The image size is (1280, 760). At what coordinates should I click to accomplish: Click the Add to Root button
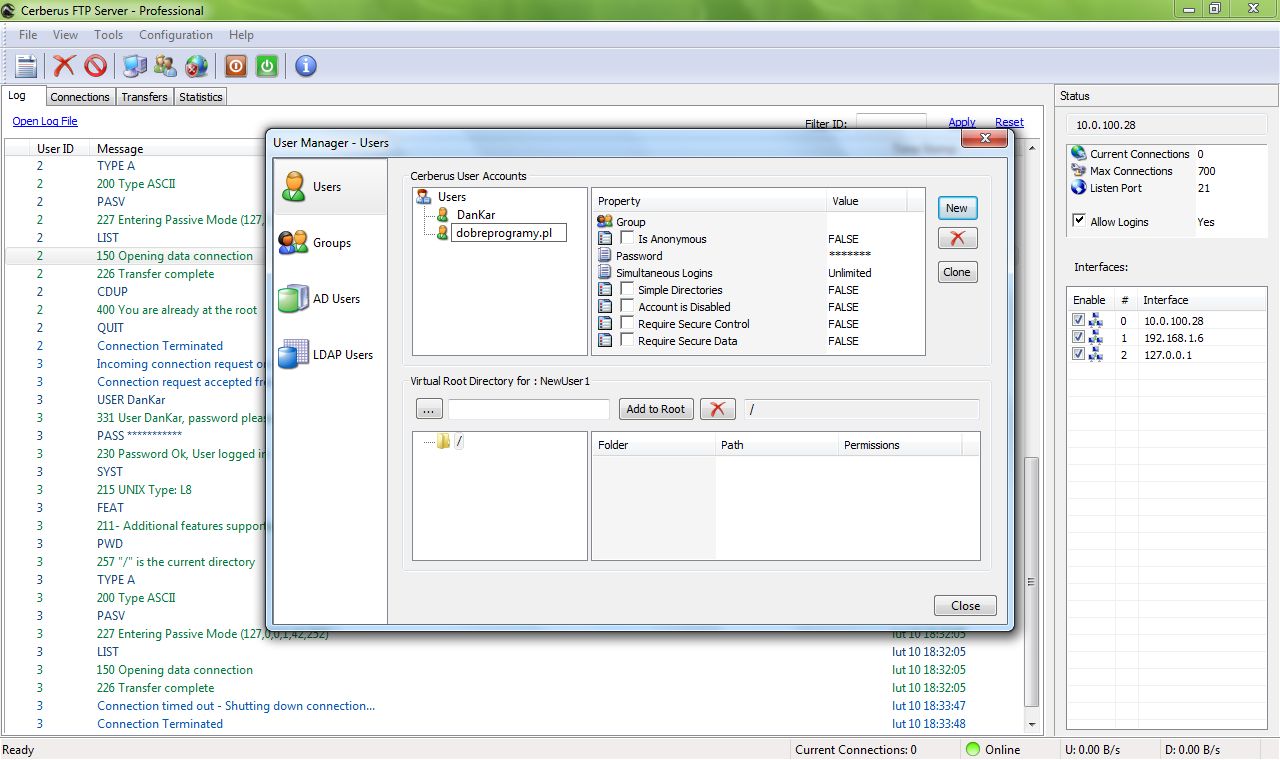656,409
